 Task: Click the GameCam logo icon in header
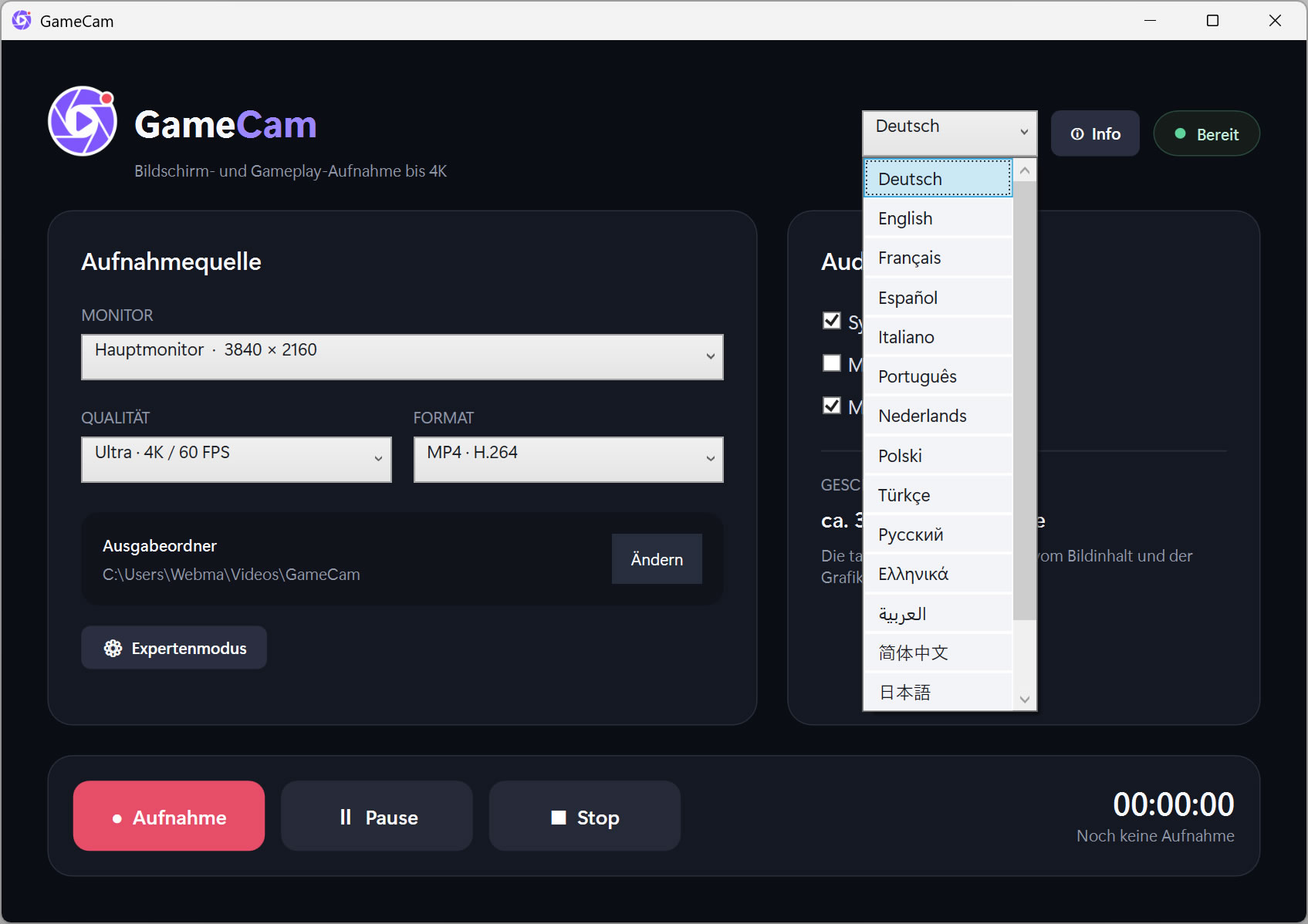tap(83, 121)
